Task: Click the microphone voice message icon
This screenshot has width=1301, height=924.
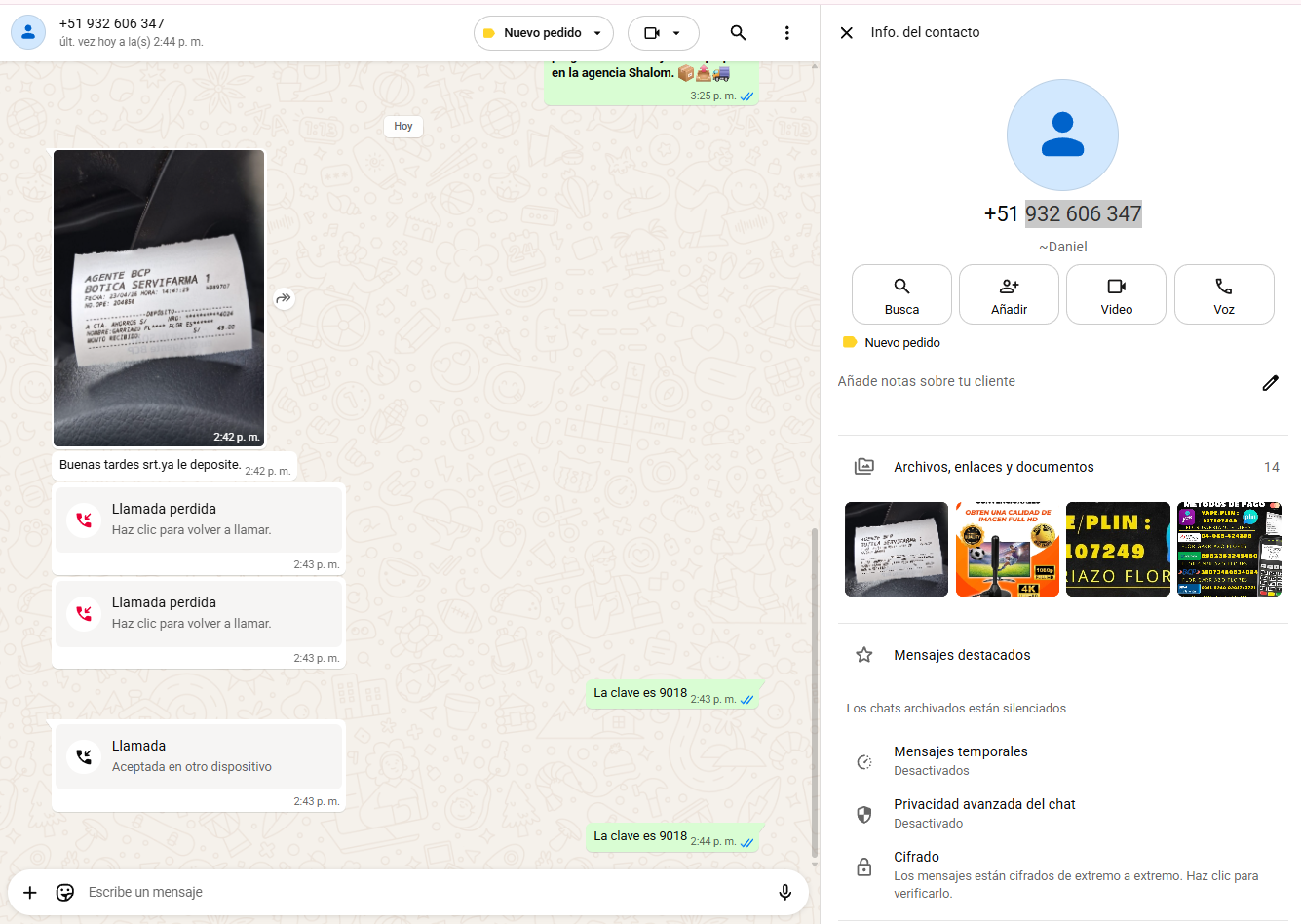Action: (784, 892)
